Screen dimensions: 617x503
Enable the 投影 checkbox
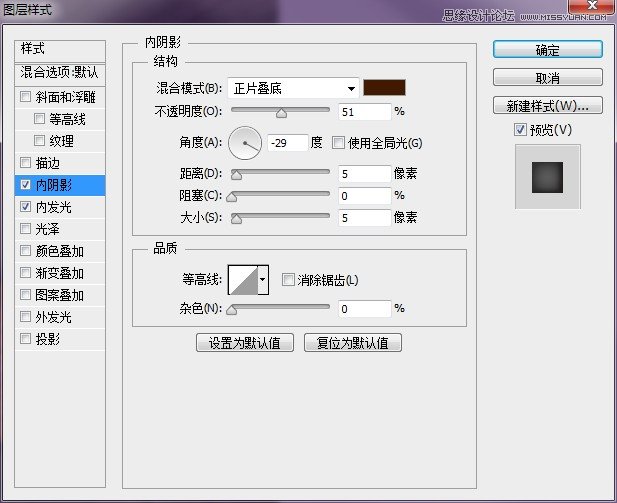coord(25,338)
